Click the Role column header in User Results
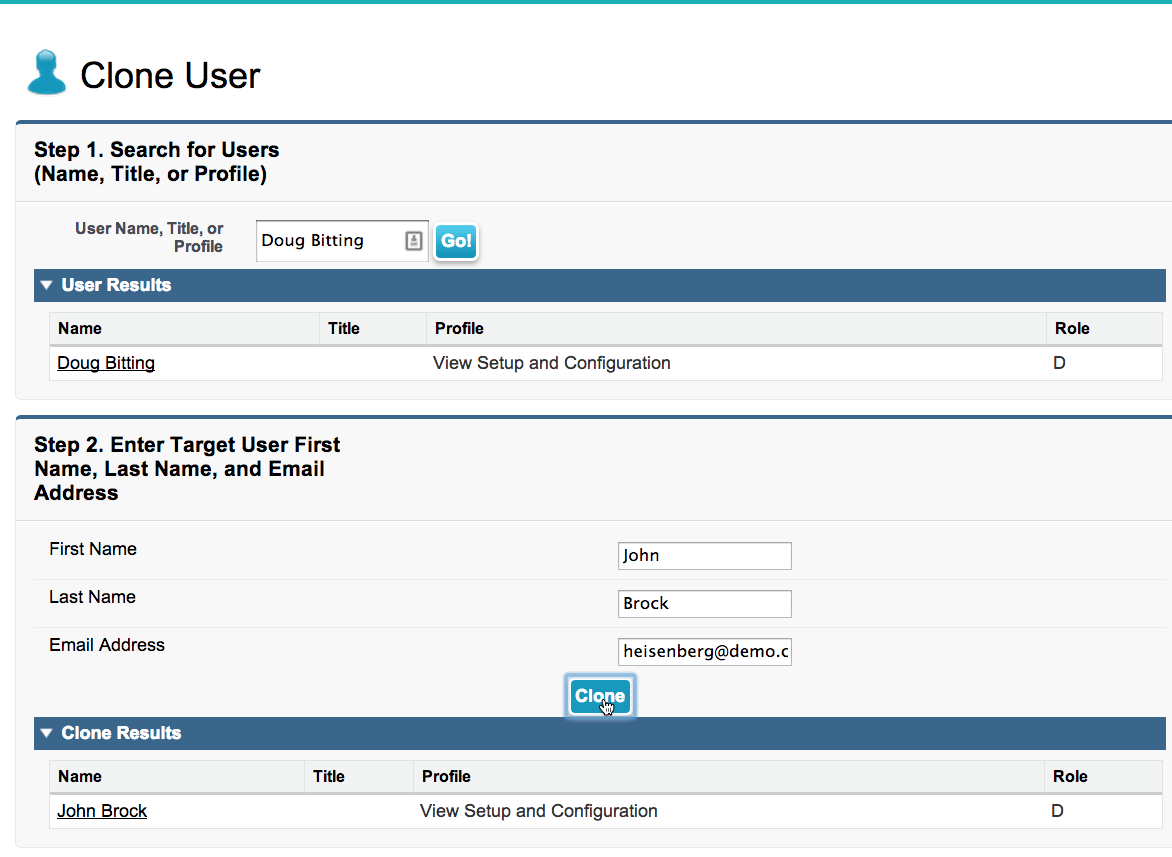Screen dimensions: 1172x857 click(1072, 328)
